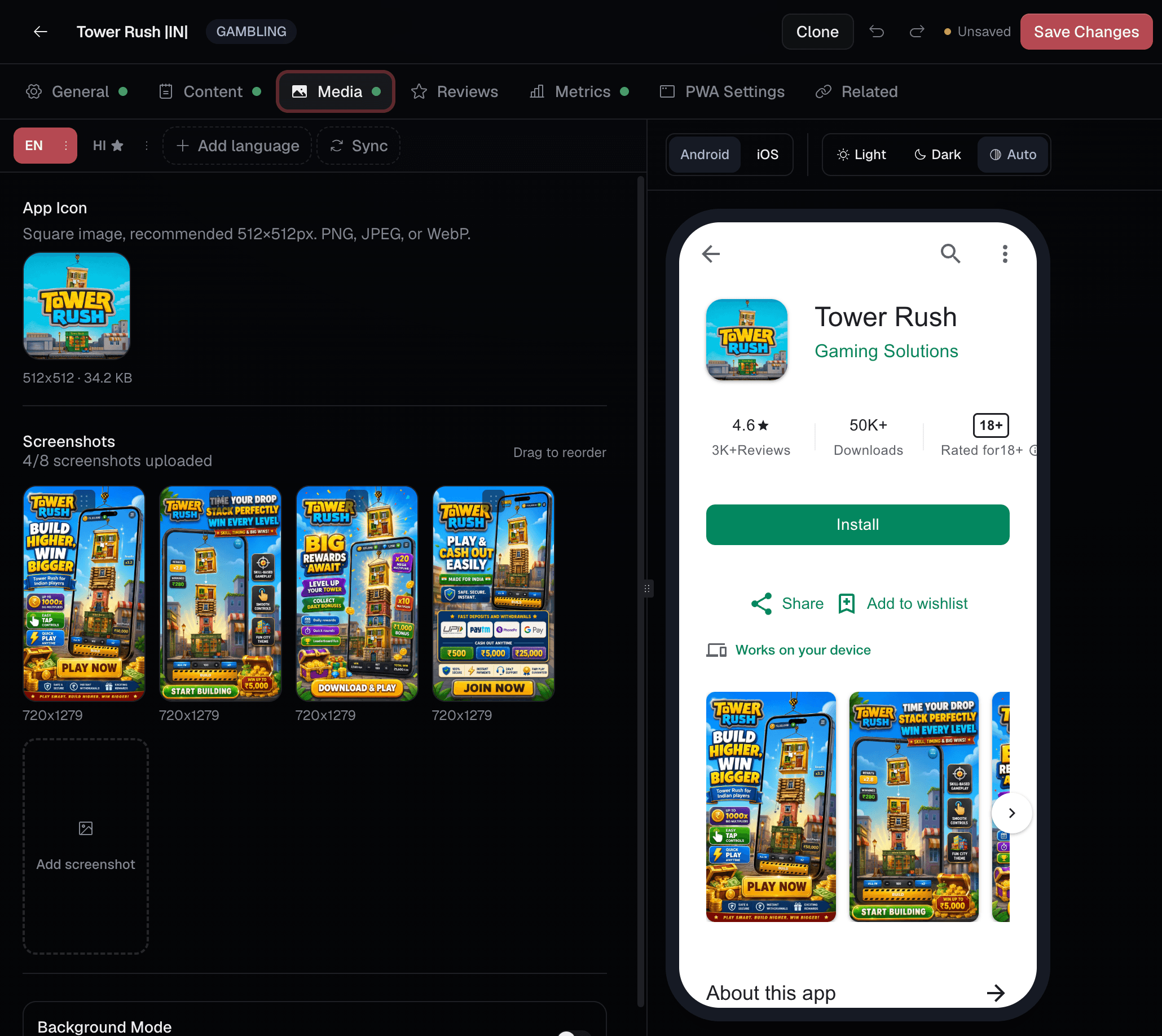
Task: Set preview theme to Light
Action: 861,154
